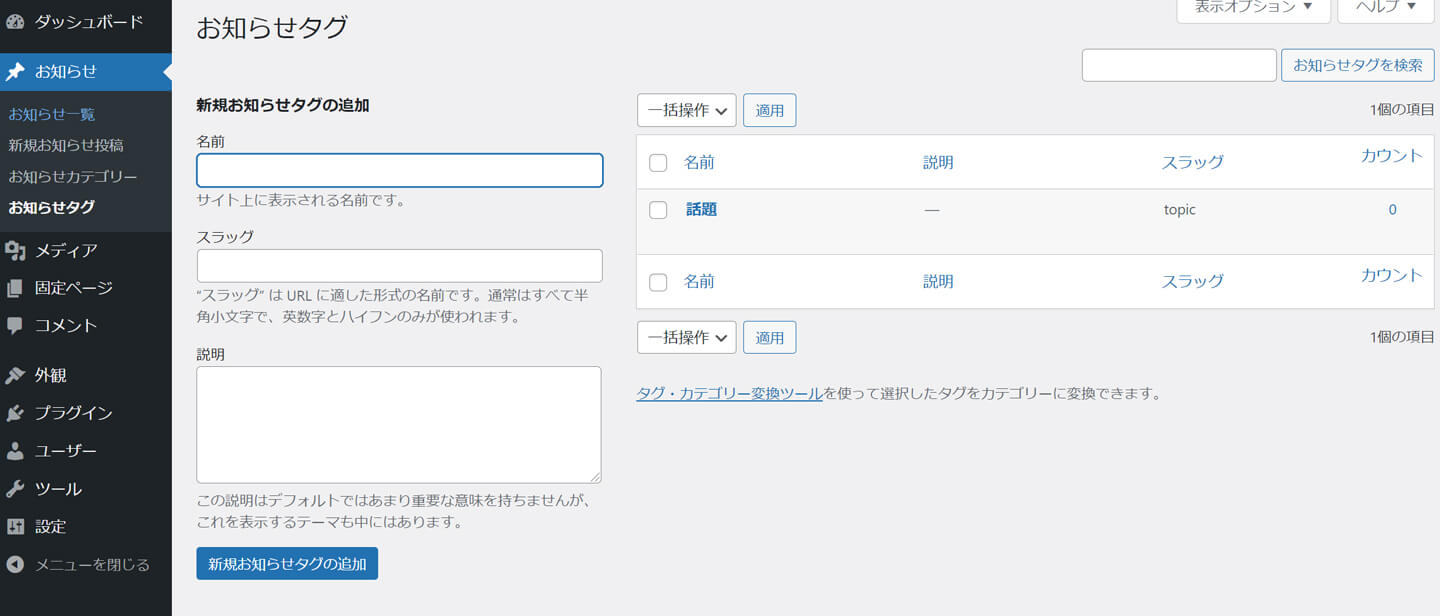Focus the 説明 textarea
1440x616 pixels.
coord(399,425)
